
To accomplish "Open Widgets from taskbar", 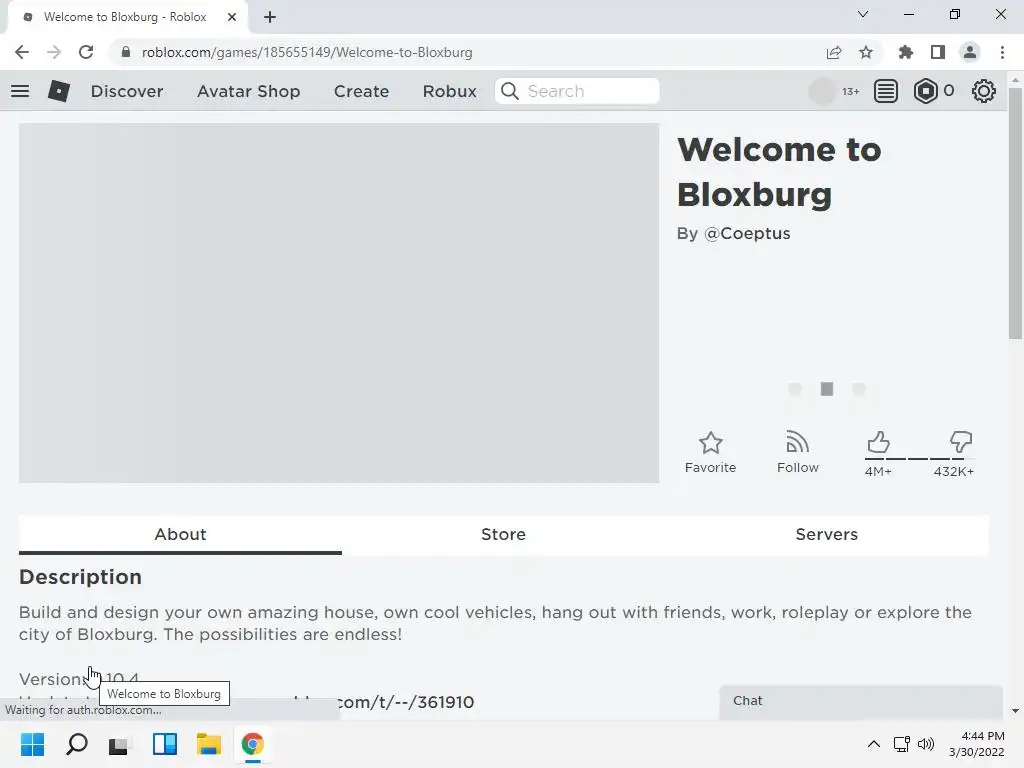I will pyautogui.click(x=165, y=744).
